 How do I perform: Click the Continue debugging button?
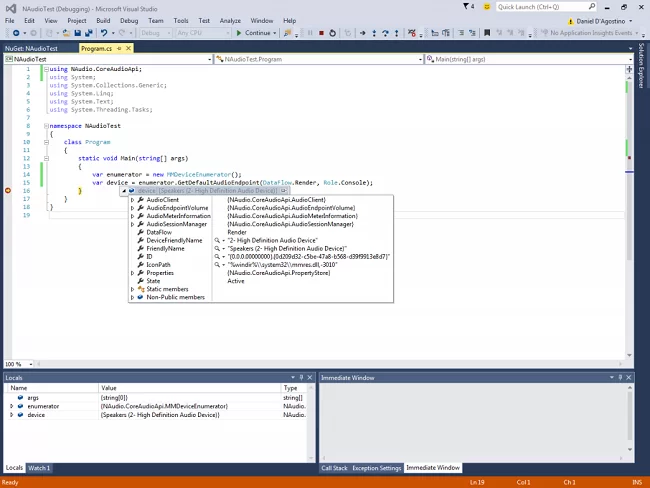pyautogui.click(x=253, y=33)
